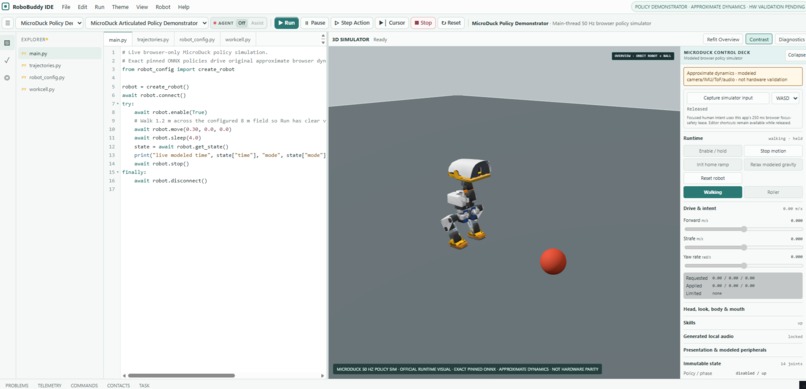Screen dimensions: 806x389
Task: Click the Strafe speed slider
Action: click(743, 247)
